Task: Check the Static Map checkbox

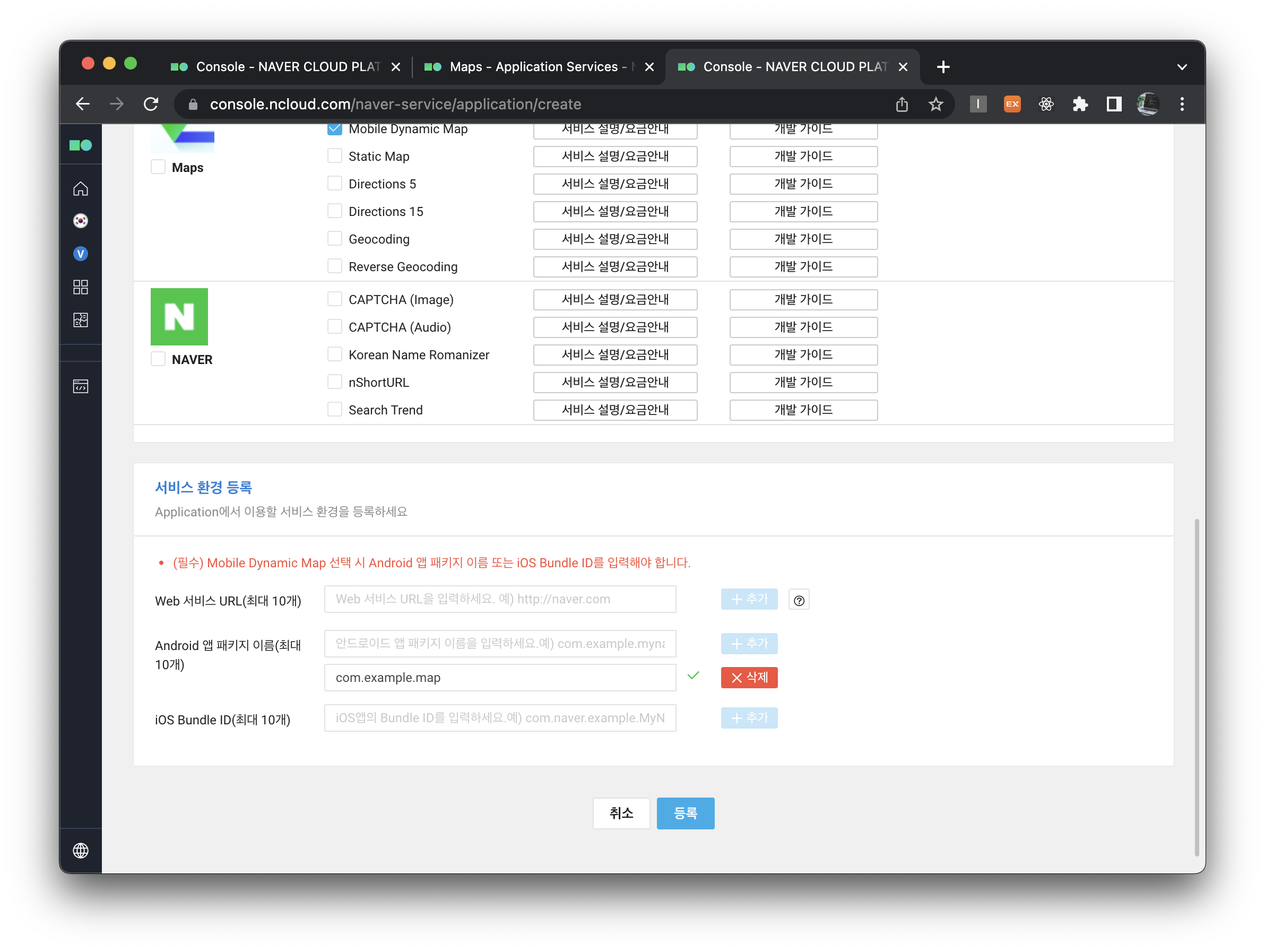Action: tap(334, 156)
